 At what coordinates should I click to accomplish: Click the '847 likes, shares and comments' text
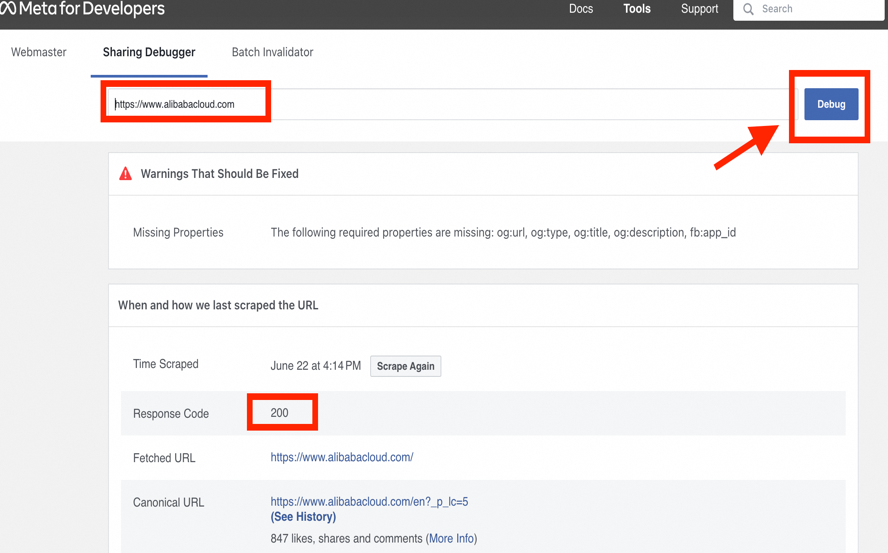[347, 538]
